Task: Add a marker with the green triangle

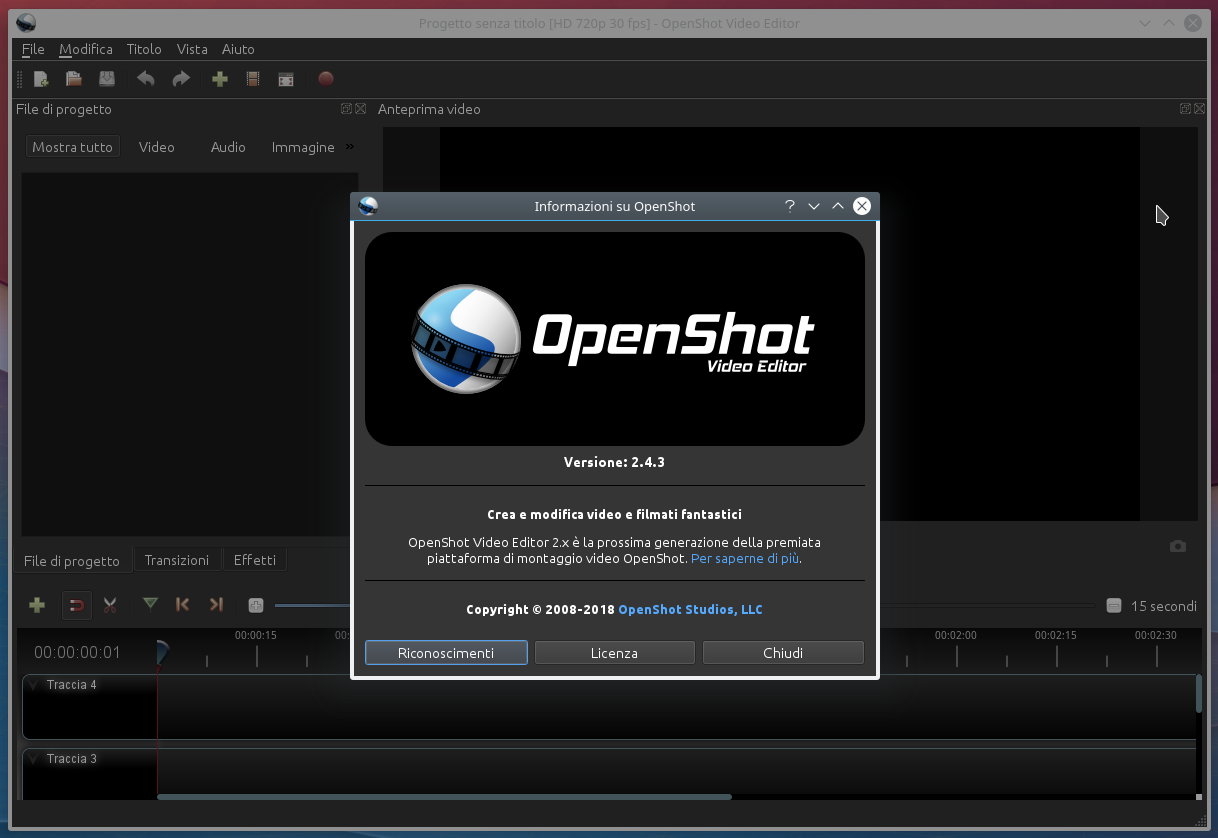Action: [x=150, y=604]
